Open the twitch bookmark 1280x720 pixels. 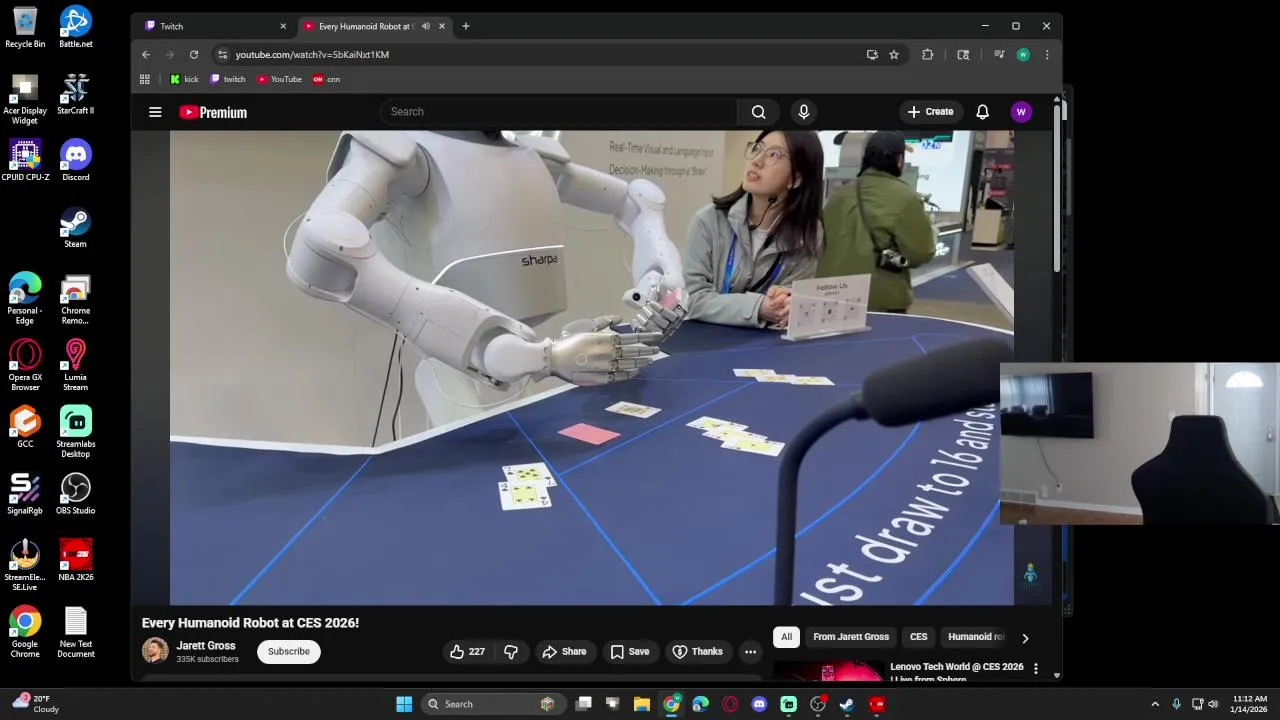pos(228,79)
